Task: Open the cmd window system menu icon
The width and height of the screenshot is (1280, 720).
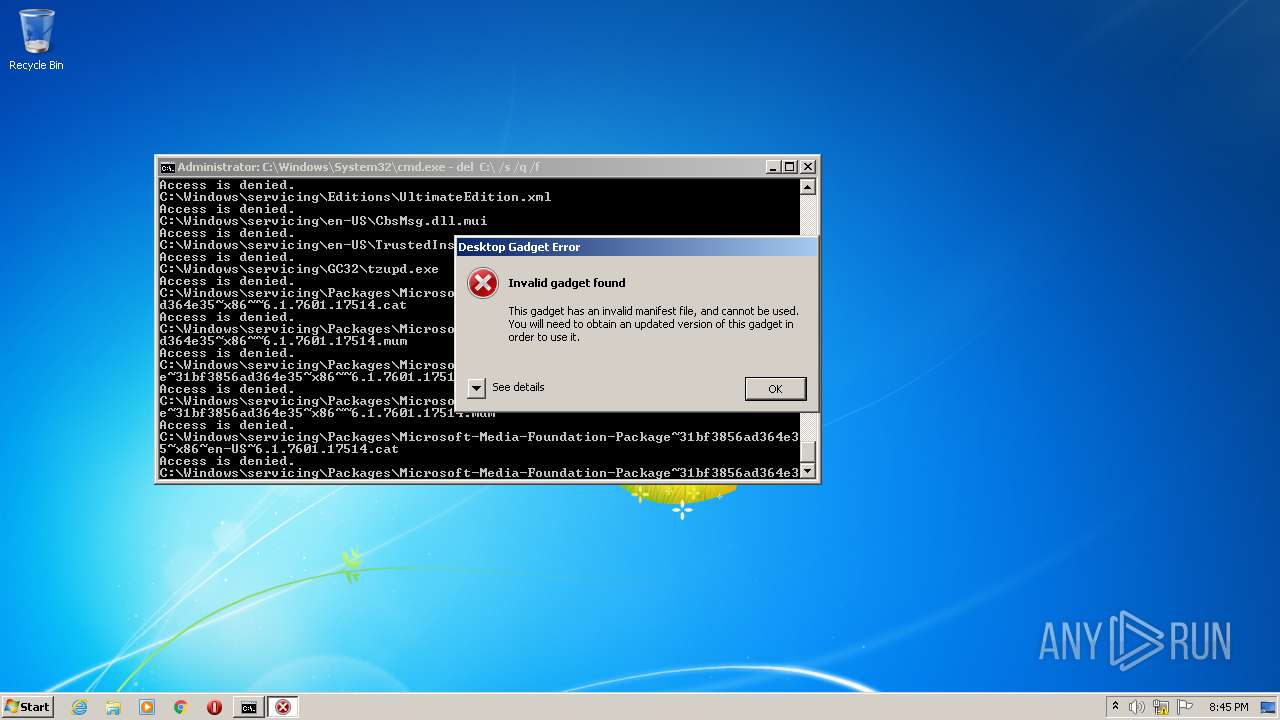Action: click(168, 167)
